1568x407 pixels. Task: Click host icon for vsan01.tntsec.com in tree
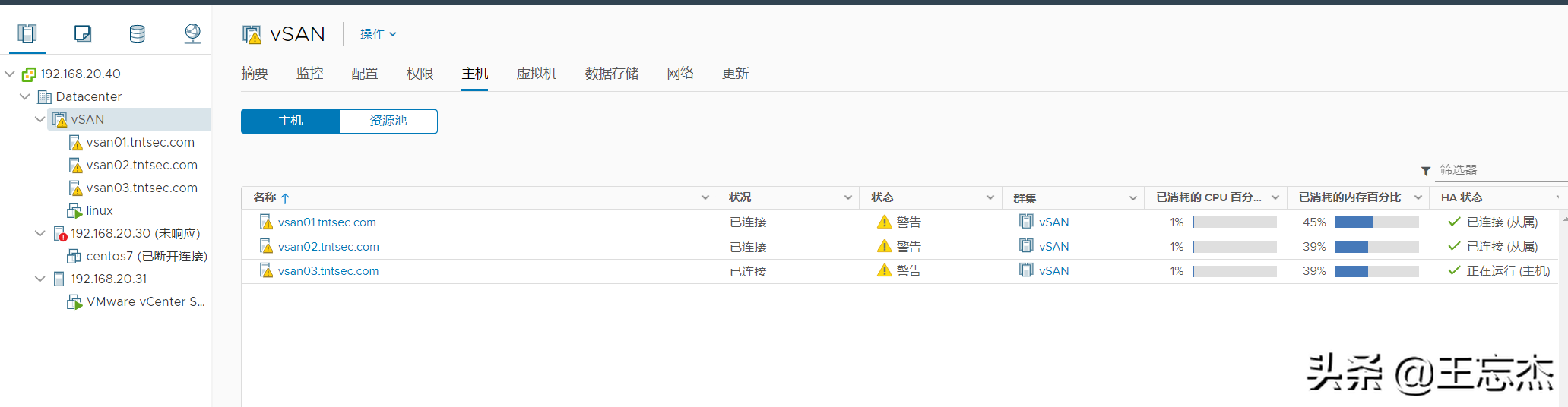75,143
